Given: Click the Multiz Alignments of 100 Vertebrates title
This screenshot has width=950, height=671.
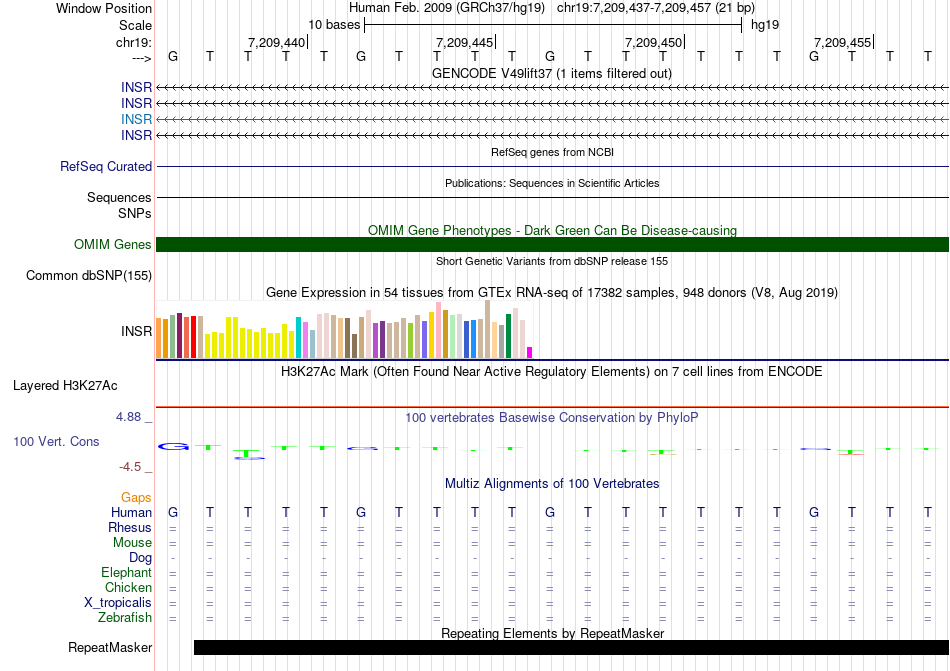Looking at the screenshot, I should [552, 484].
